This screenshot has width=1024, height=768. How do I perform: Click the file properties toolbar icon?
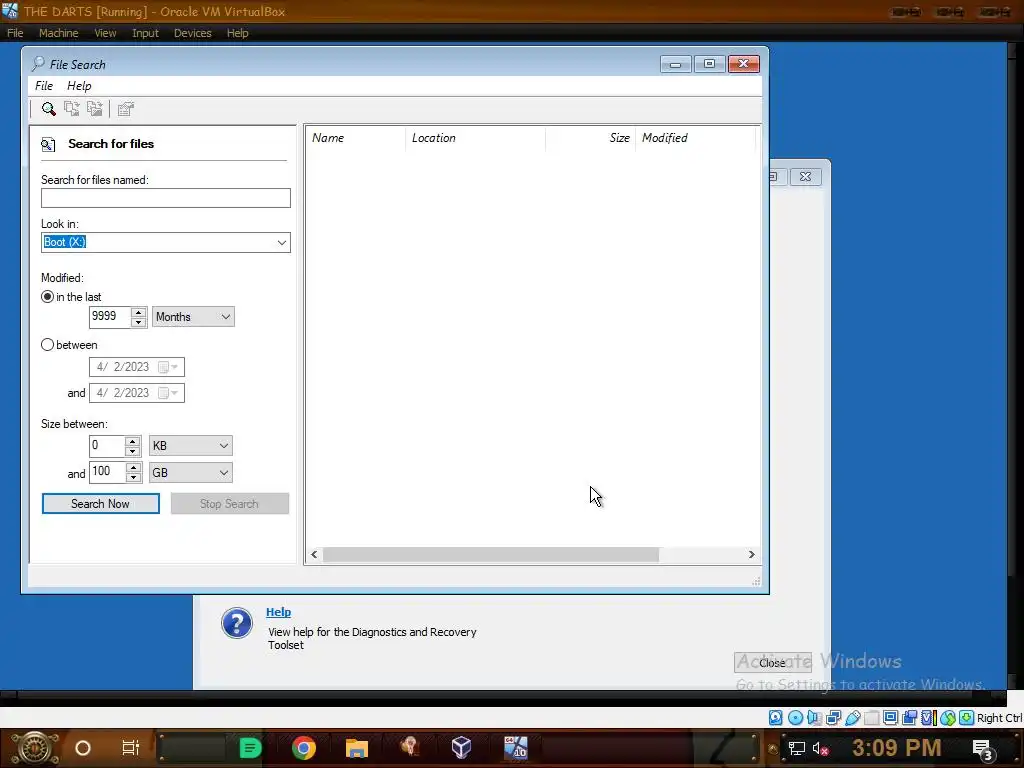pyautogui.click(x=125, y=109)
